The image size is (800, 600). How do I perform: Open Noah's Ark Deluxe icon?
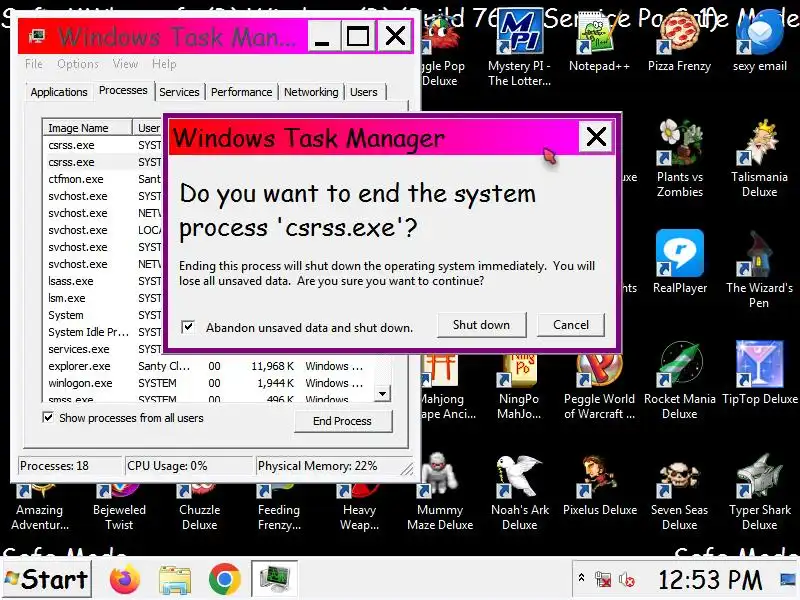520,491
